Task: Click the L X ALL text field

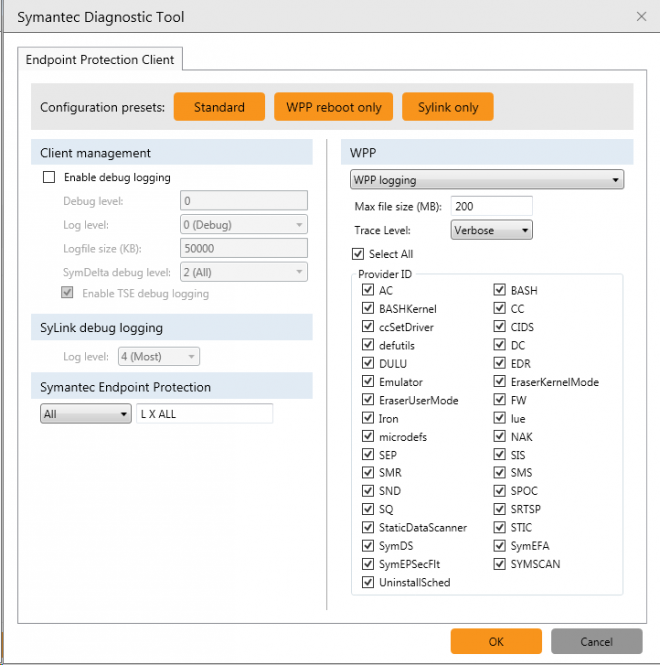Action: pyautogui.click(x=205, y=414)
